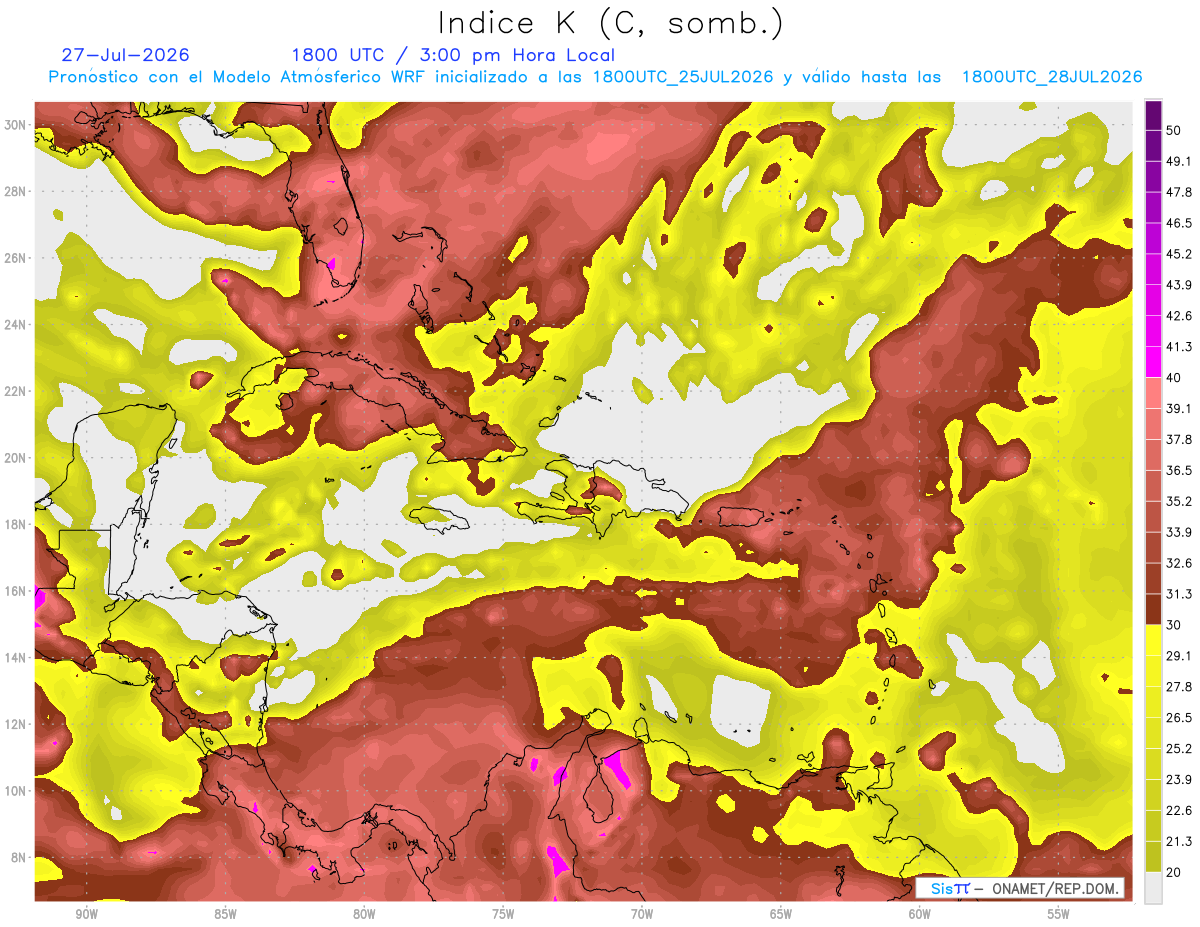The height and width of the screenshot is (927, 1200).
Task: Click the longitude label "90W"
Action: coord(86,916)
